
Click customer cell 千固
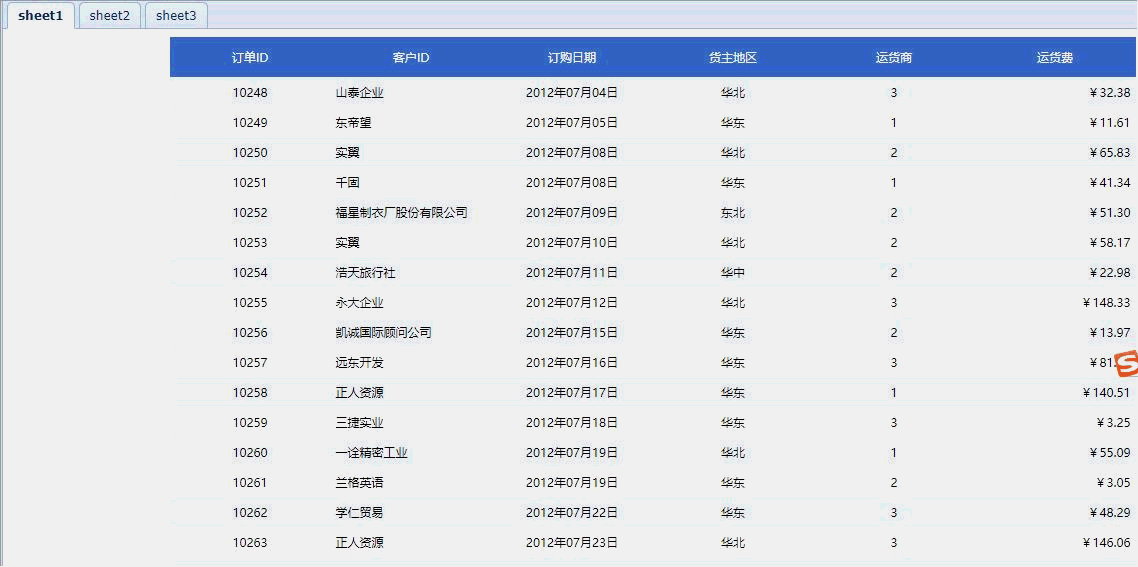(x=348, y=183)
